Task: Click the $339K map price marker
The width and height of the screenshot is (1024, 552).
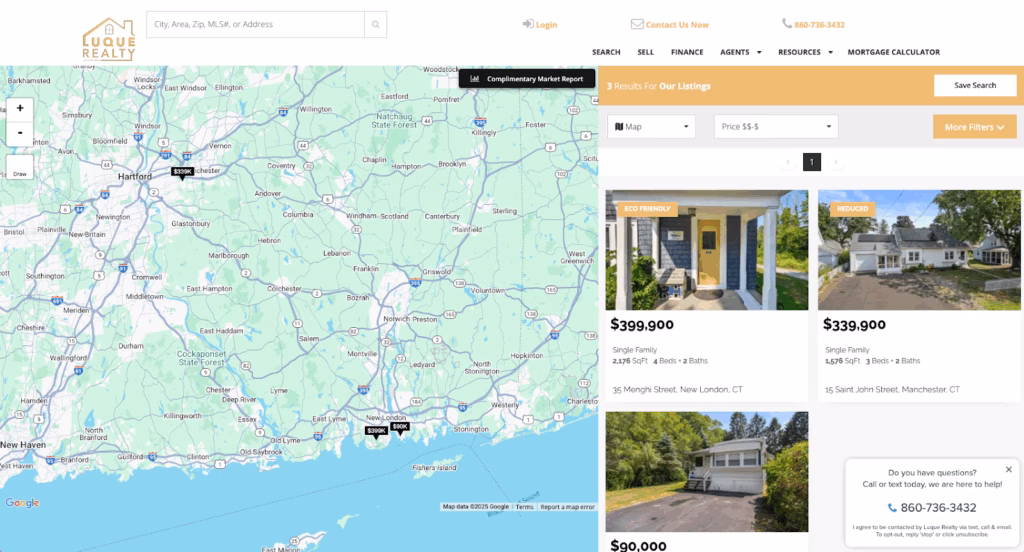Action: click(x=182, y=172)
